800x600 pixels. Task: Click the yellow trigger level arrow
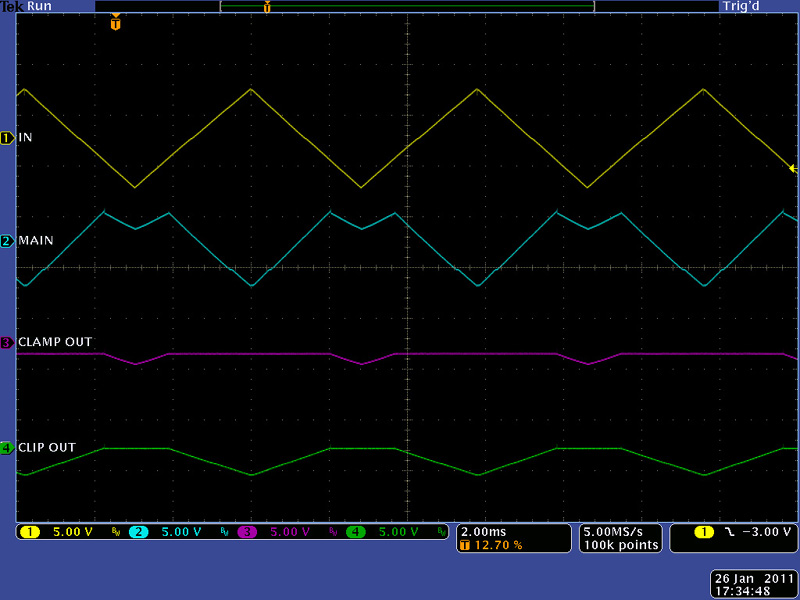[793, 168]
